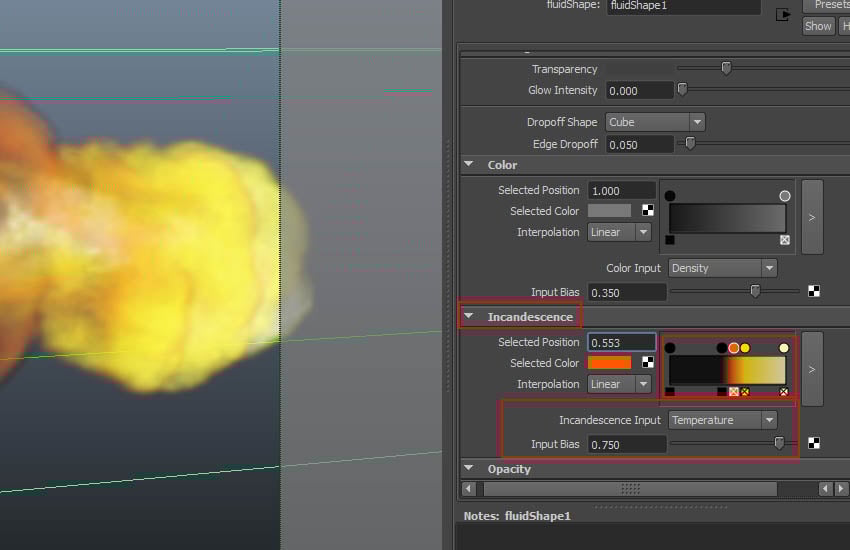Click the Color Selected Color map checker icon
850x550 pixels.
point(648,210)
